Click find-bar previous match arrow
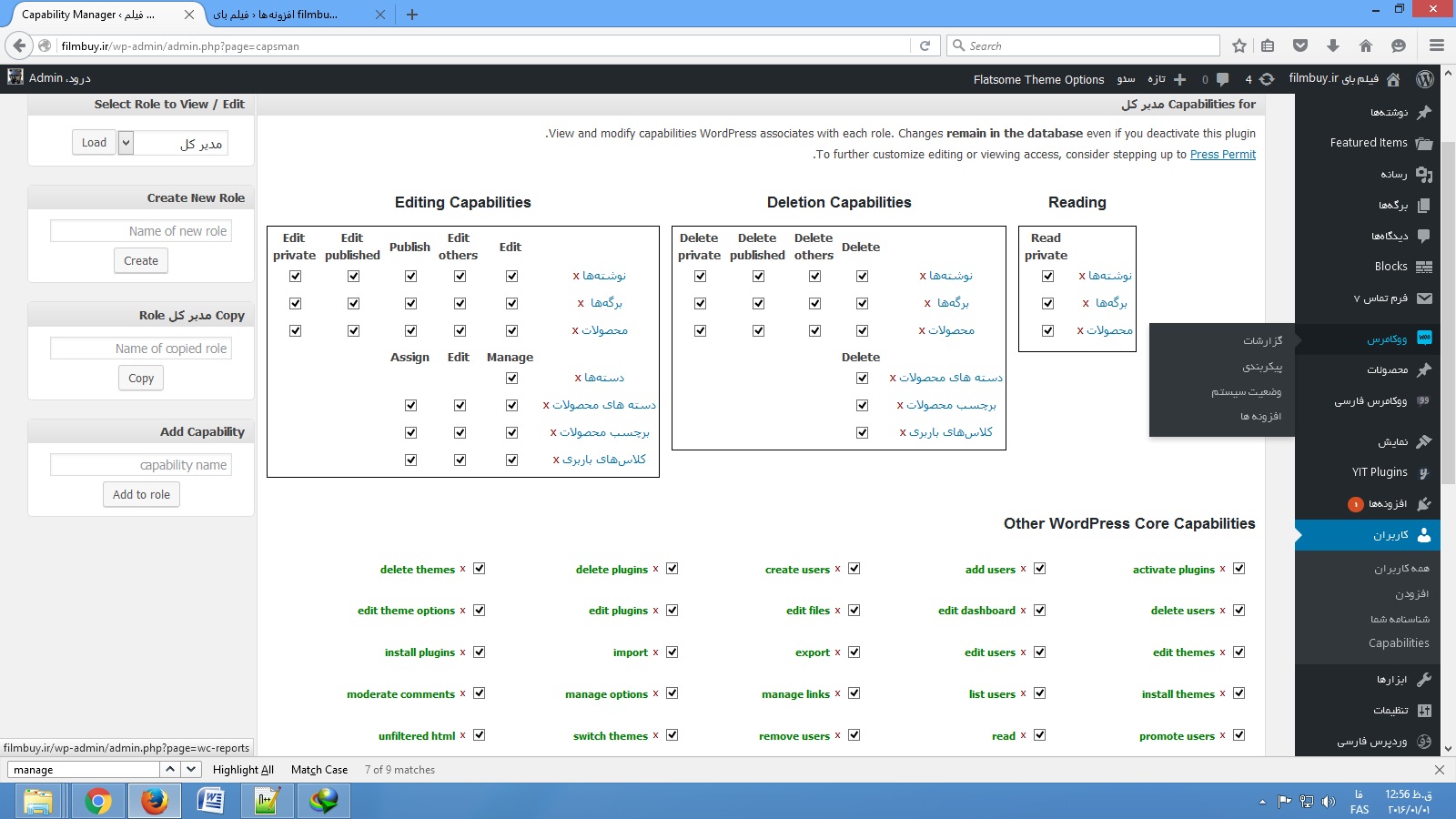The image size is (1456, 819). (170, 769)
